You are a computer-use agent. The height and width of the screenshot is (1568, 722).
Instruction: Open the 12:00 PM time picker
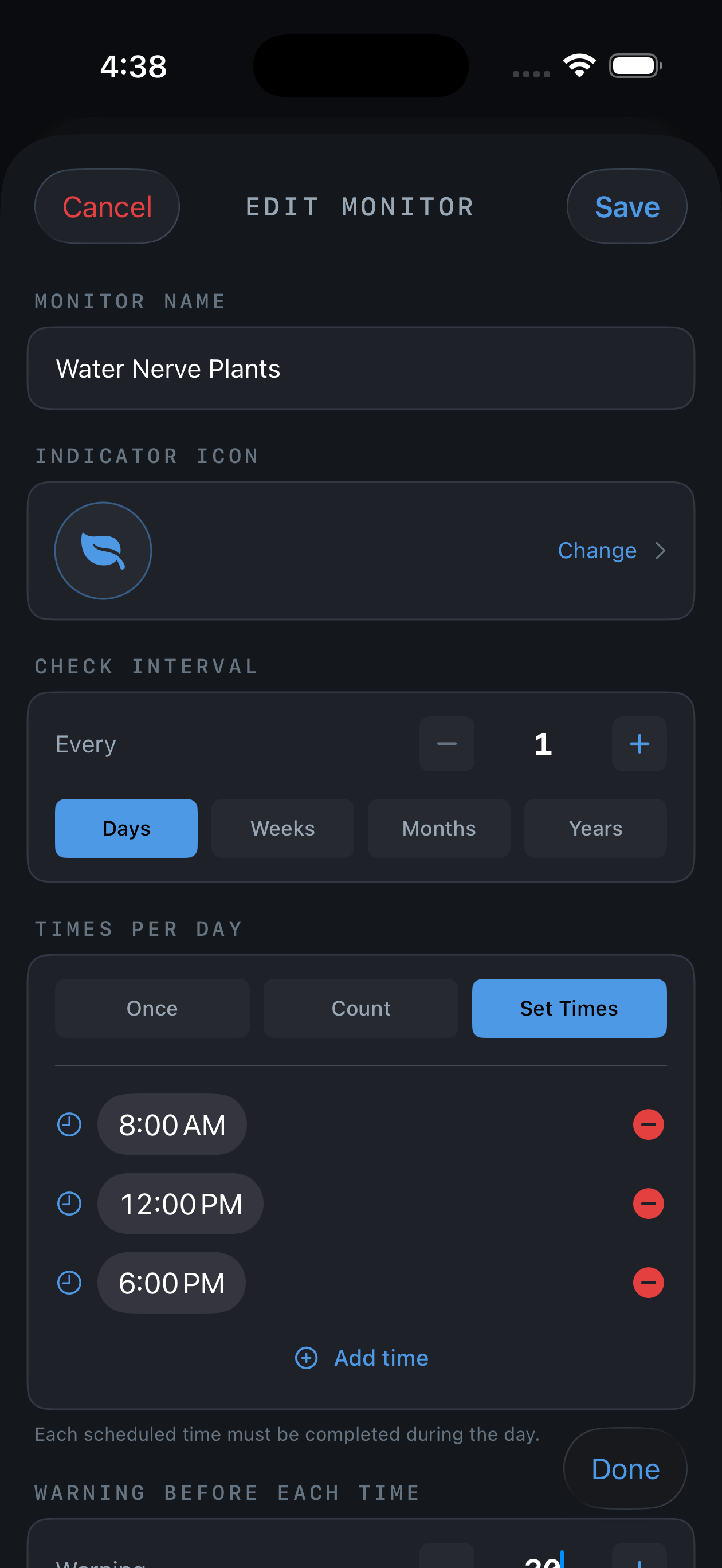pos(180,1204)
